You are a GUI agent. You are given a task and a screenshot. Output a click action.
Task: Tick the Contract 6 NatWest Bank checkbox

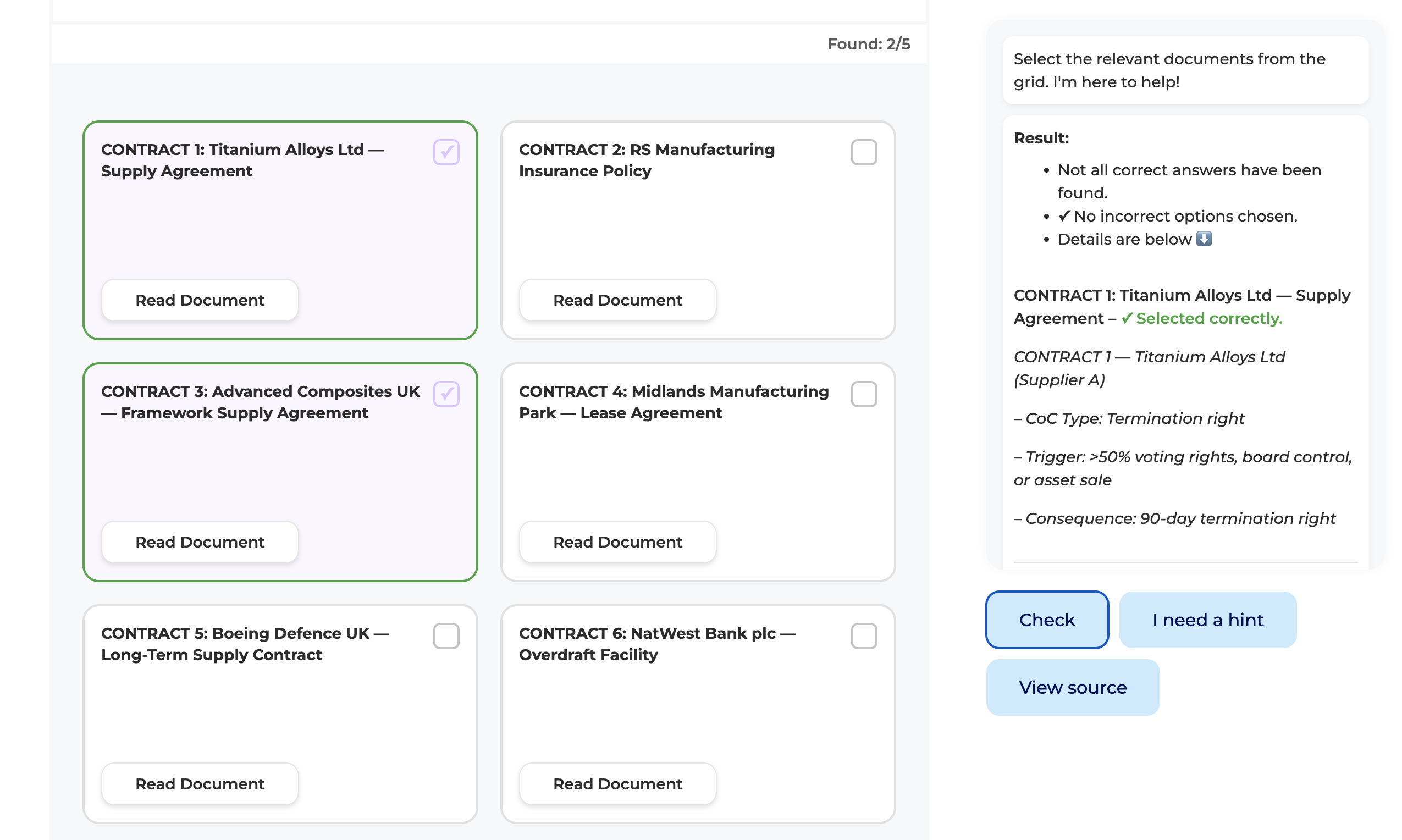864,635
